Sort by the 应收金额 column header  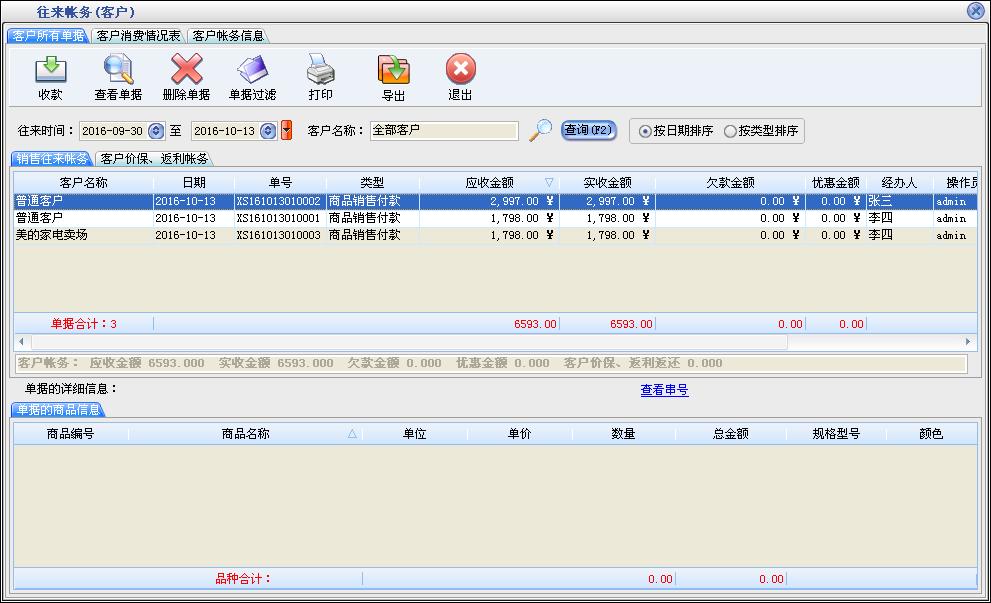pos(489,183)
